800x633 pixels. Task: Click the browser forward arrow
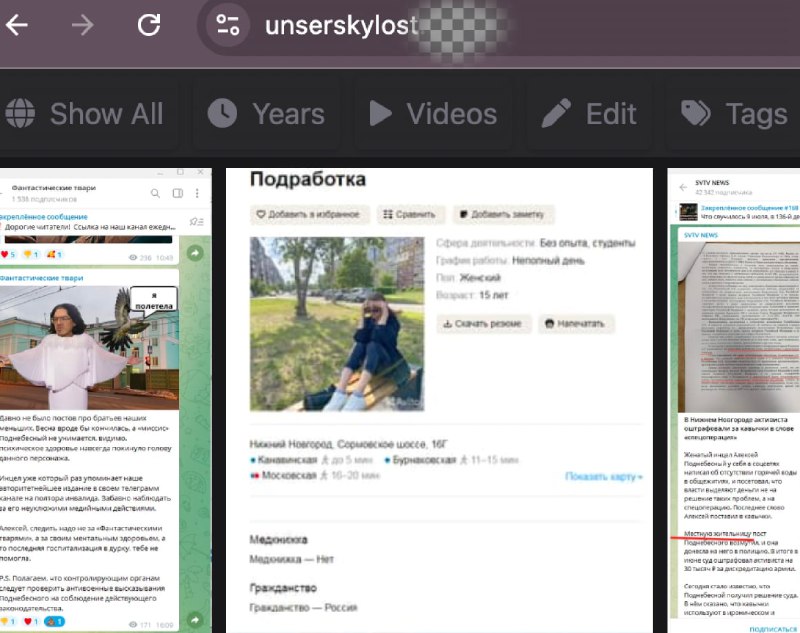pyautogui.click(x=82, y=24)
